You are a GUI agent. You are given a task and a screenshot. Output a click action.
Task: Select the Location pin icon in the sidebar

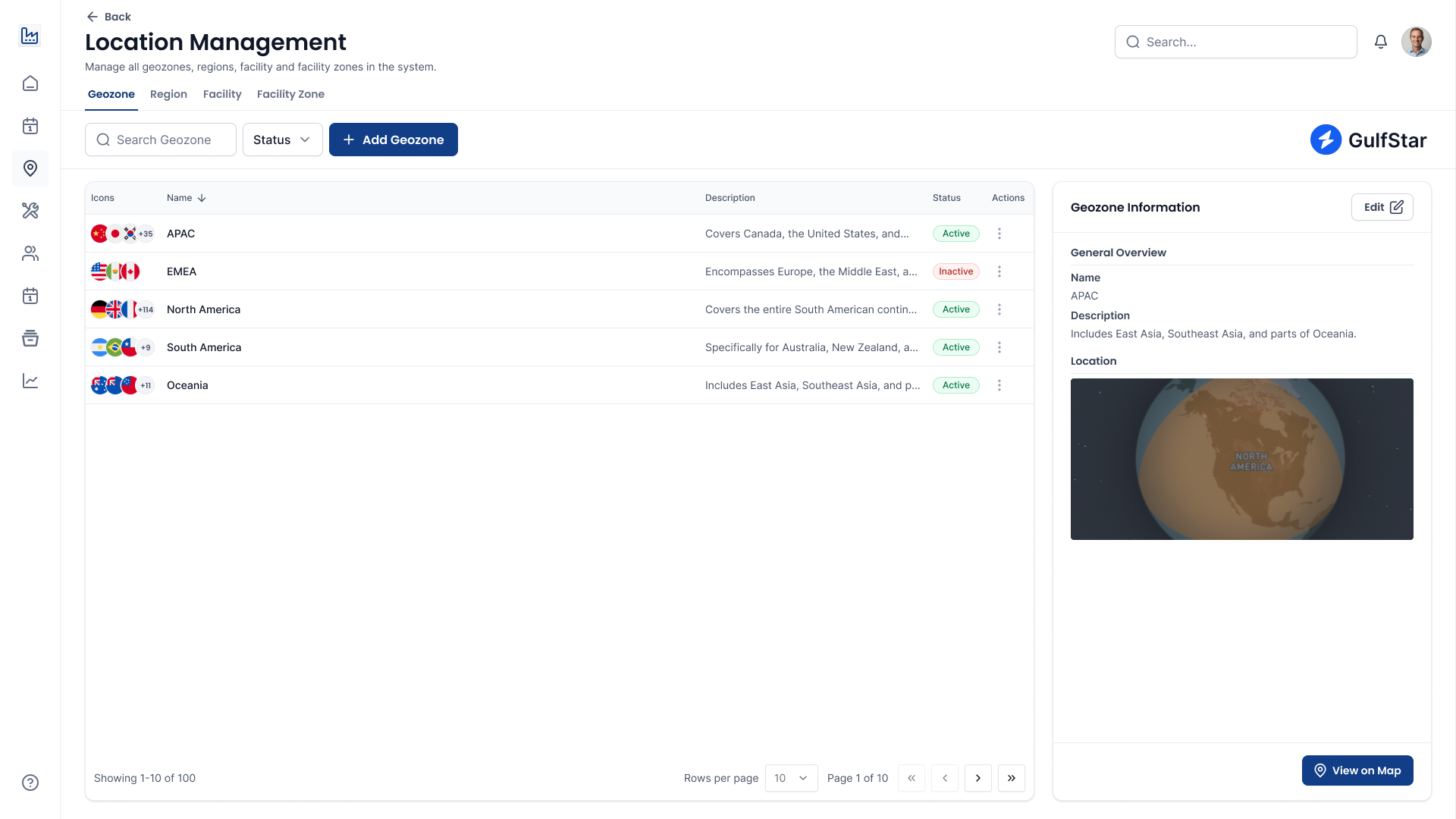(30, 168)
